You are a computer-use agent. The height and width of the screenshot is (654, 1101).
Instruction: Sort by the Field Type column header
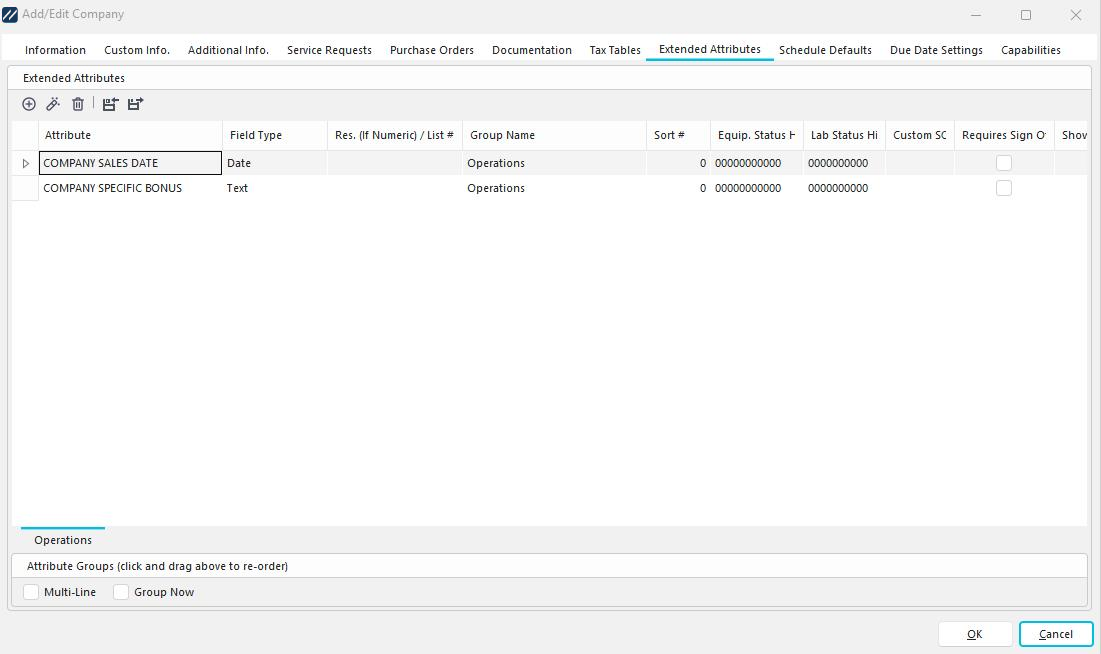pyautogui.click(x=275, y=135)
